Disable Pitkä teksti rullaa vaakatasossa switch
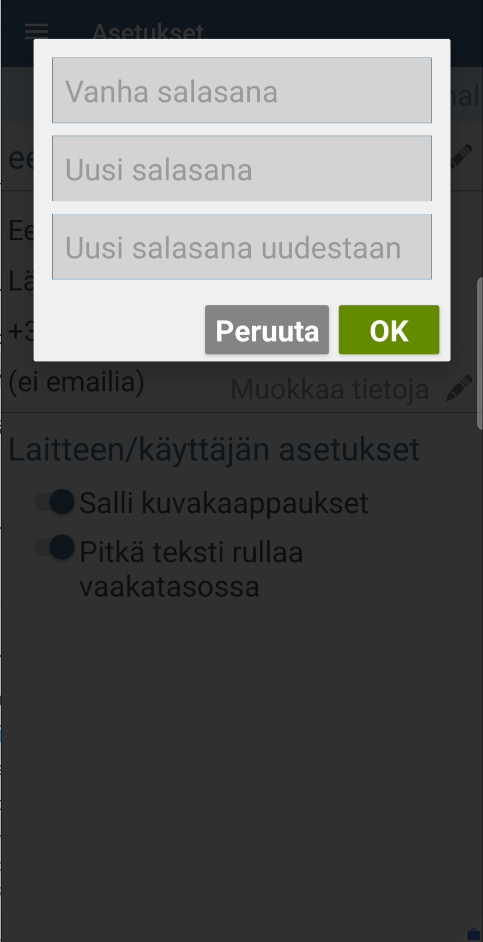The width and height of the screenshot is (483, 942). pyautogui.click(x=55, y=547)
